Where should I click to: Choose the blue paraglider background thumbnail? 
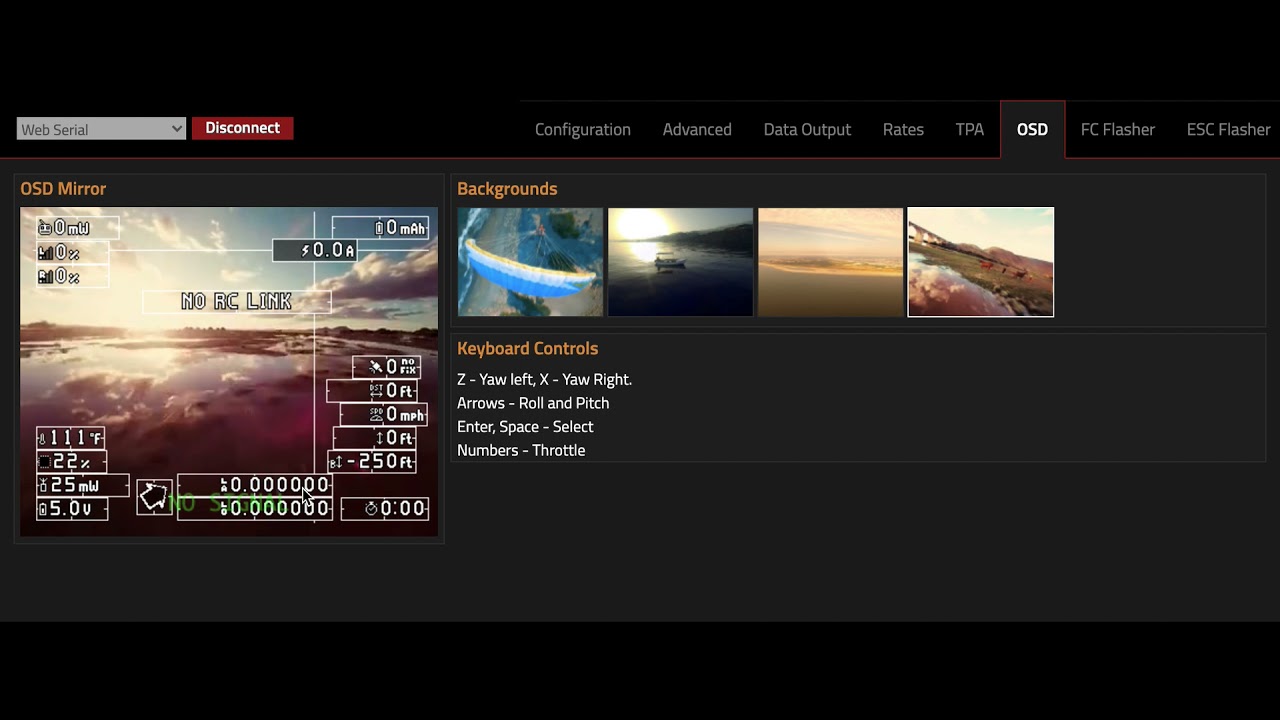[x=530, y=262]
